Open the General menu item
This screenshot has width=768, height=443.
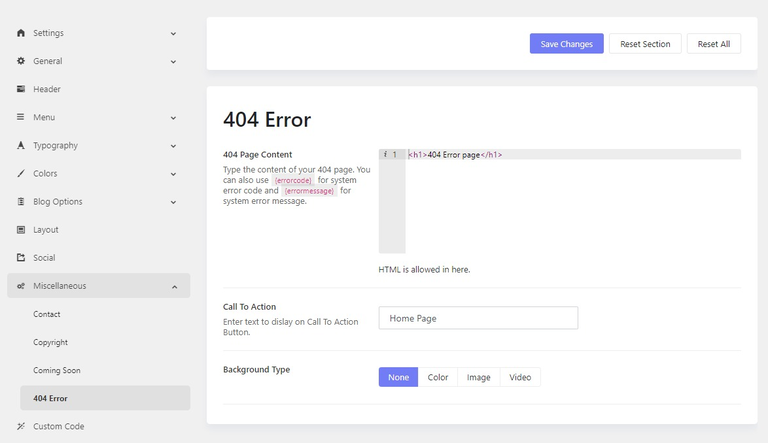(98, 61)
